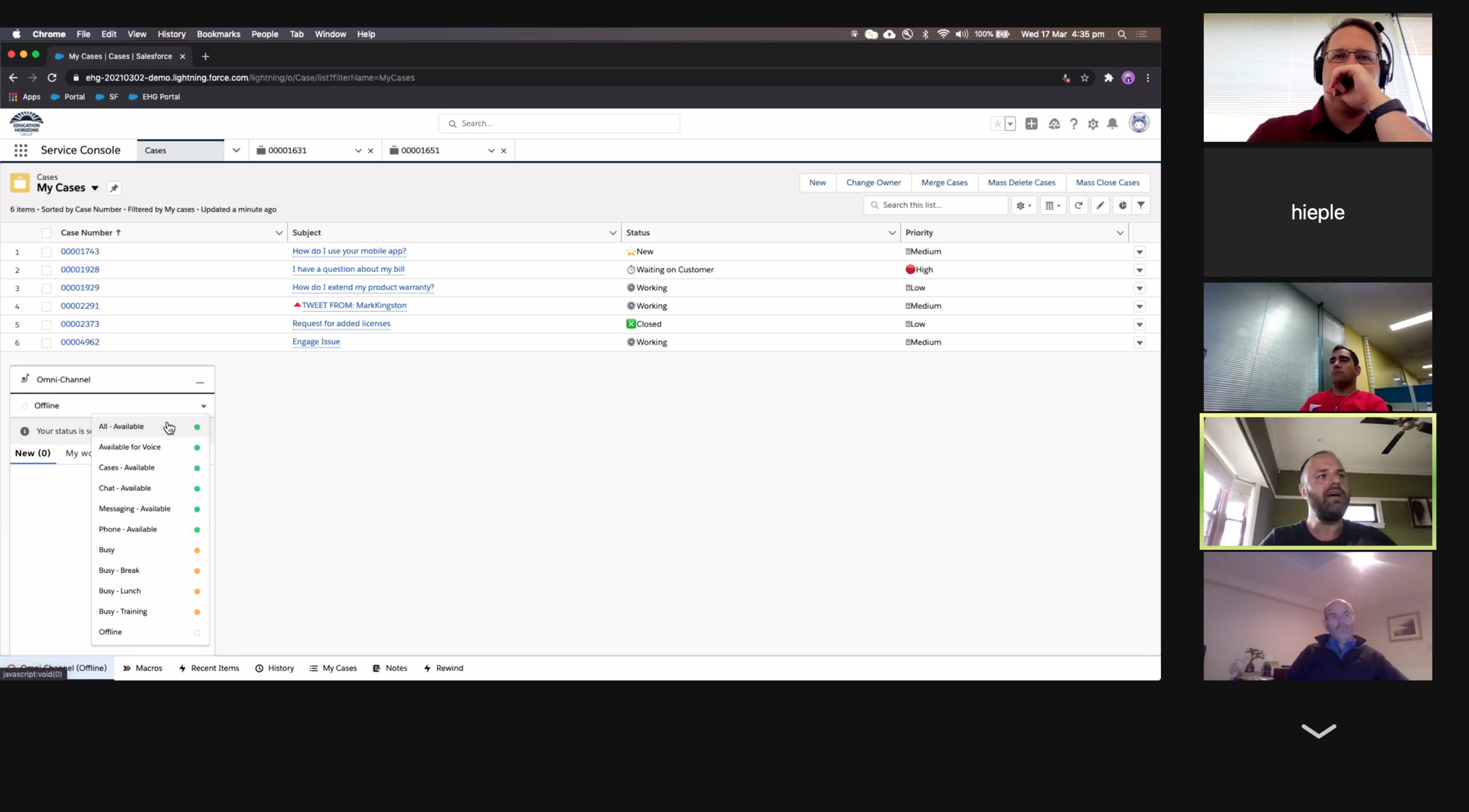Toggle the select-all cases checkbox
1469x812 pixels.
pos(46,233)
